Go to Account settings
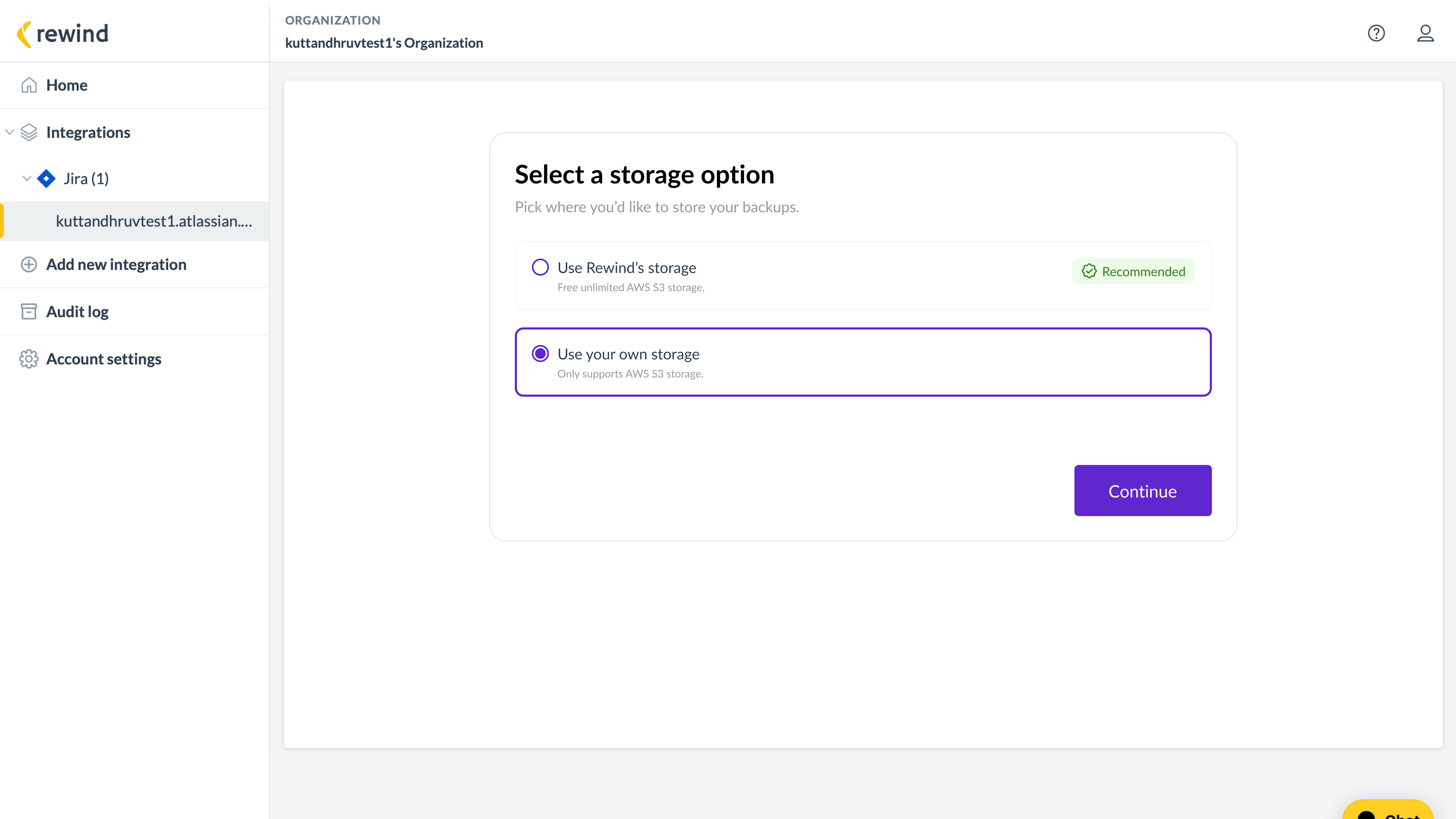 click(x=103, y=359)
